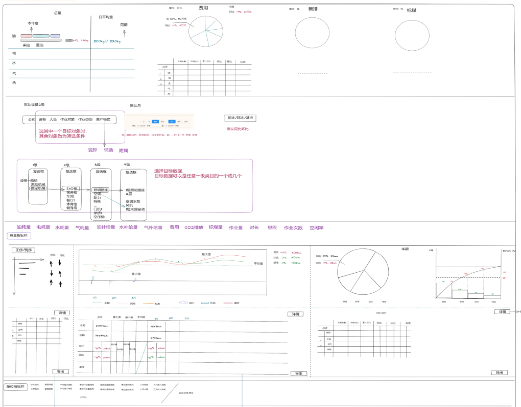The image size is (521, 407).
Task: Click the first bold up arrow in ranking panel
Action: pyautogui.click(x=51, y=264)
